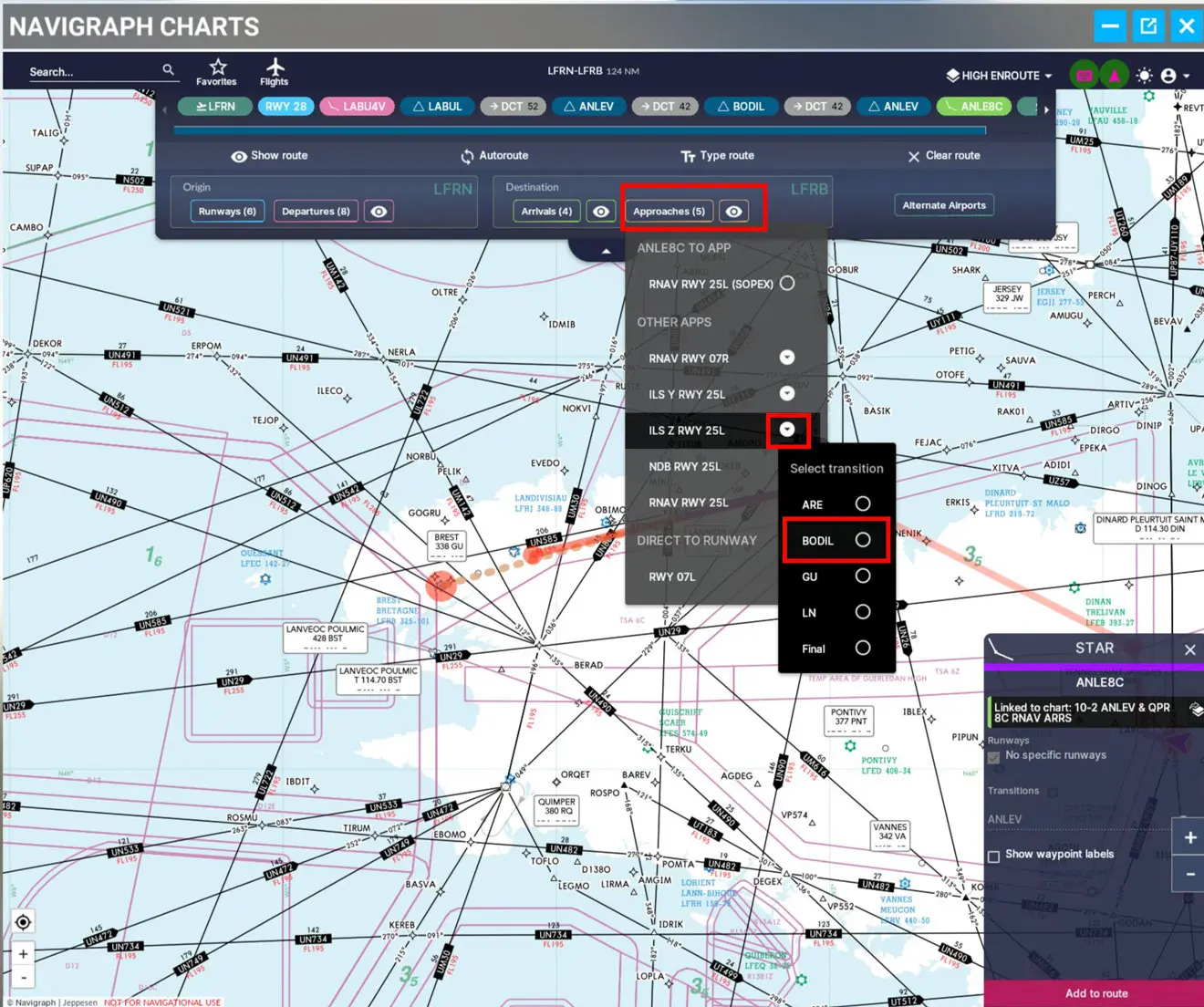The height and width of the screenshot is (1007, 1204).
Task: Open Departures (8) list
Action: point(316,212)
